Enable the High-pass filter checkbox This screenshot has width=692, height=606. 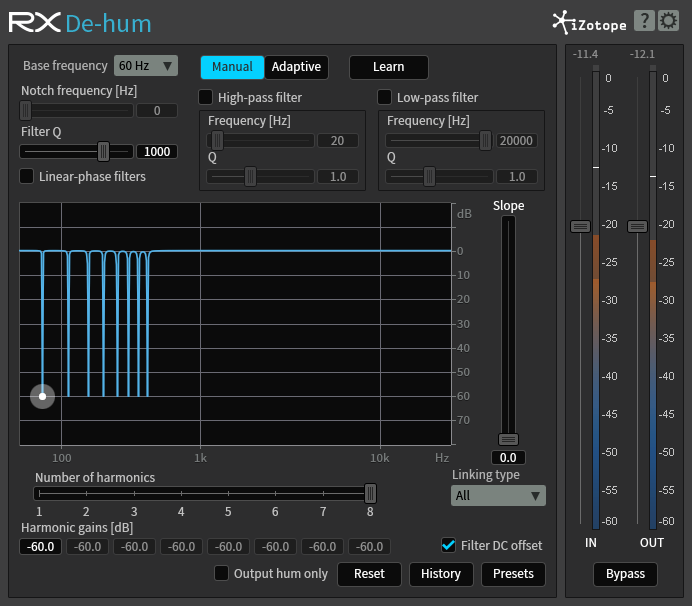(x=206, y=97)
